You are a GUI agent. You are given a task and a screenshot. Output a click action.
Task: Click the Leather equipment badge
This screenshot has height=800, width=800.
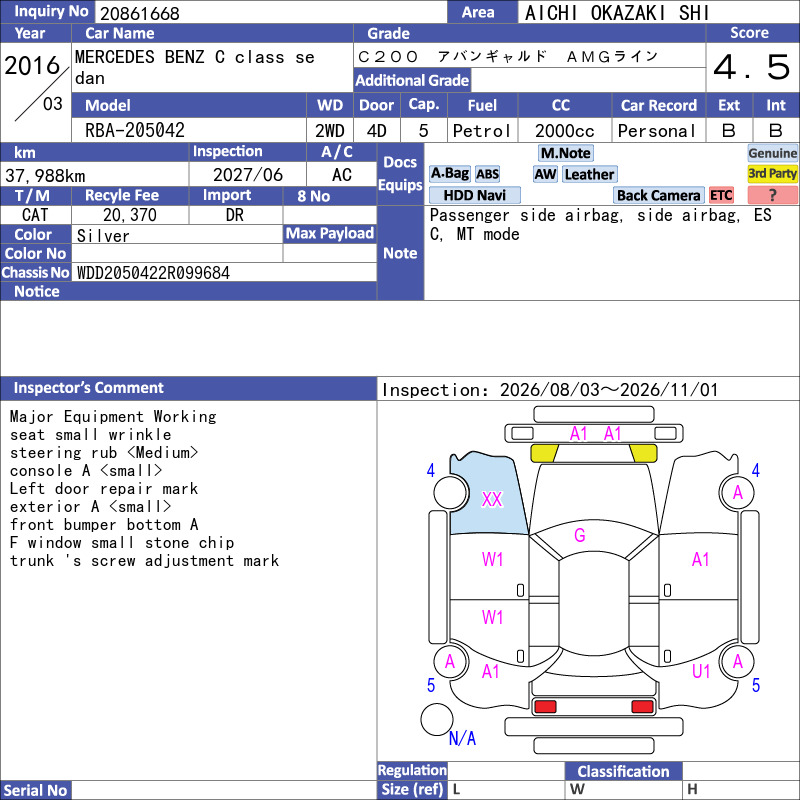(589, 174)
